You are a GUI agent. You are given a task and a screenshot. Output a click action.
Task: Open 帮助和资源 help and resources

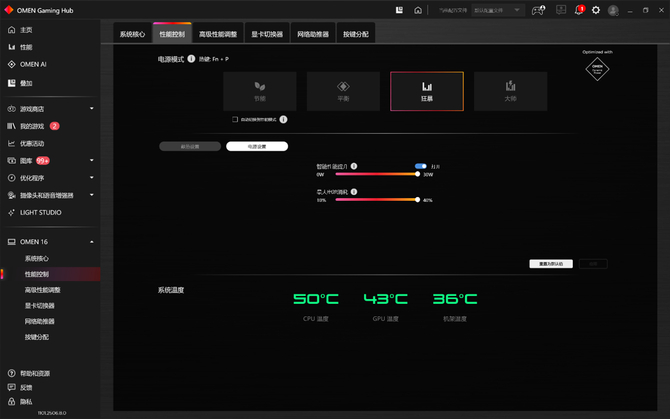click(35, 373)
